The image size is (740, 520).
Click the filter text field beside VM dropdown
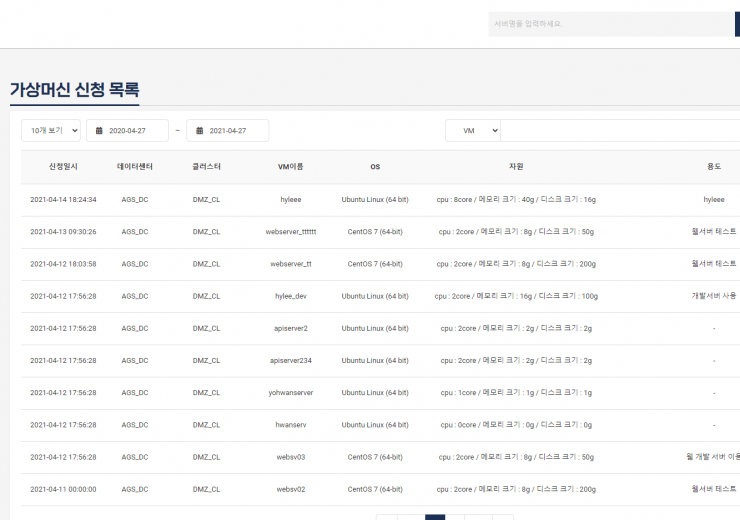tap(620, 131)
